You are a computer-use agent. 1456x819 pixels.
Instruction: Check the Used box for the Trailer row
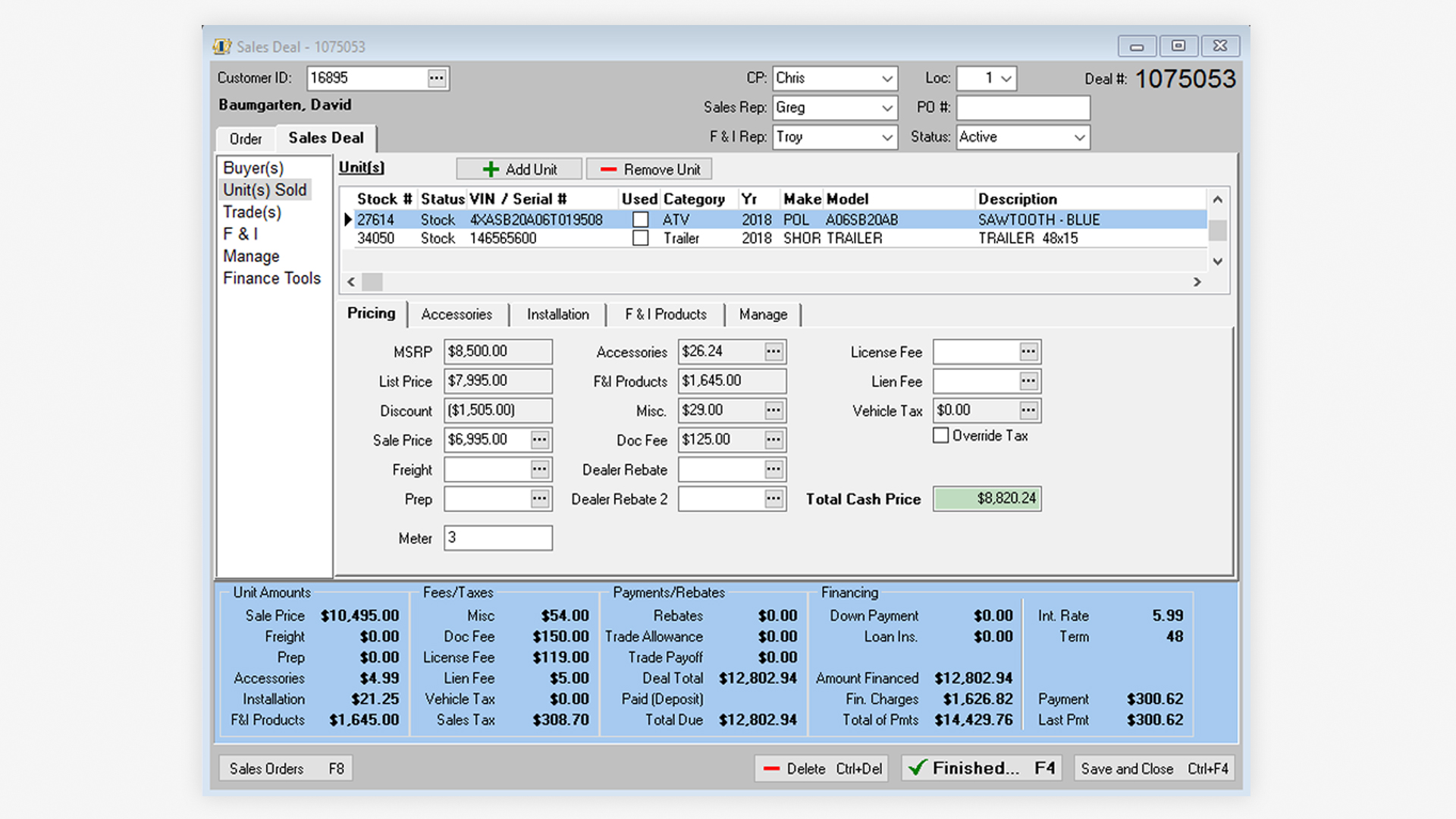click(x=641, y=238)
